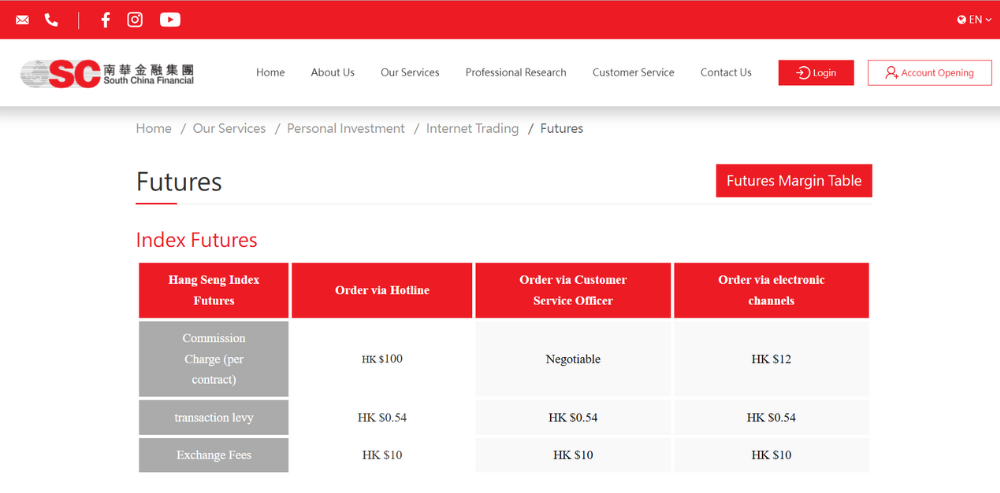Open the YouTube channel icon
1000x493 pixels.
point(170,20)
